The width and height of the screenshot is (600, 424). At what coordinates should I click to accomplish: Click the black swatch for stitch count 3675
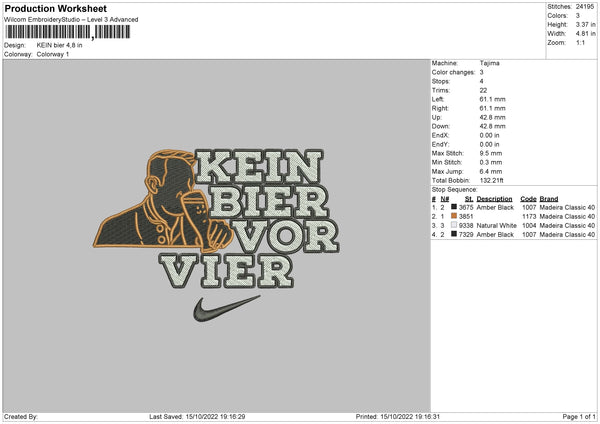click(454, 207)
